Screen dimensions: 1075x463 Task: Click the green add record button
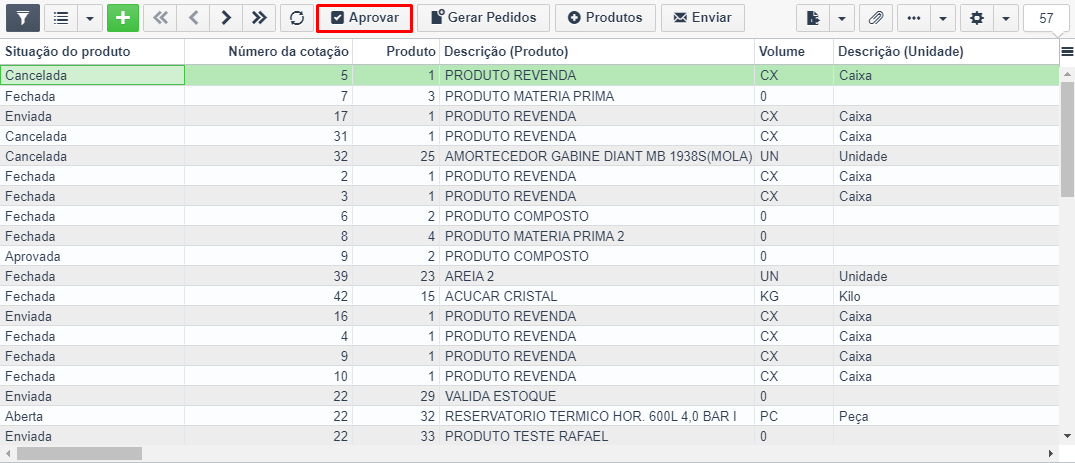pos(123,18)
